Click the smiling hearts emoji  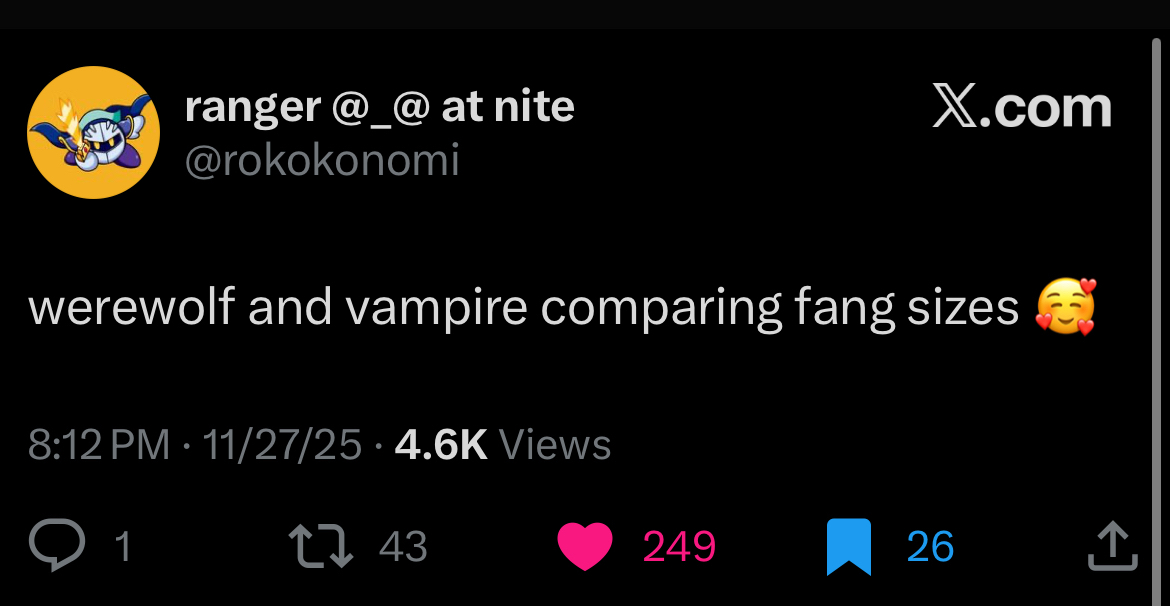[1066, 308]
